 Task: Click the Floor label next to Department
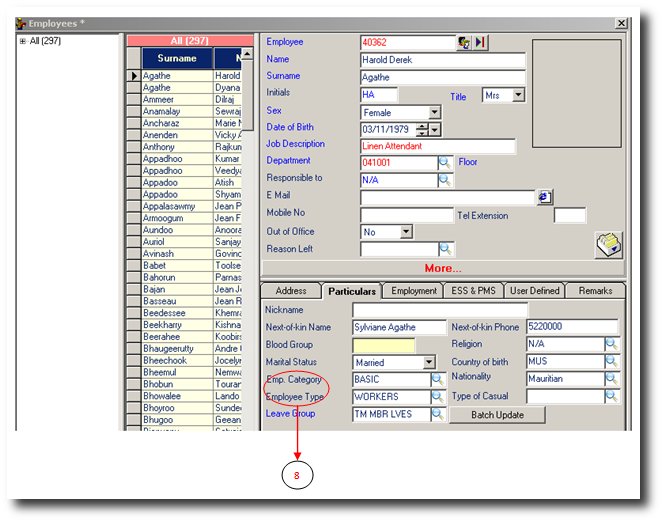pos(468,162)
